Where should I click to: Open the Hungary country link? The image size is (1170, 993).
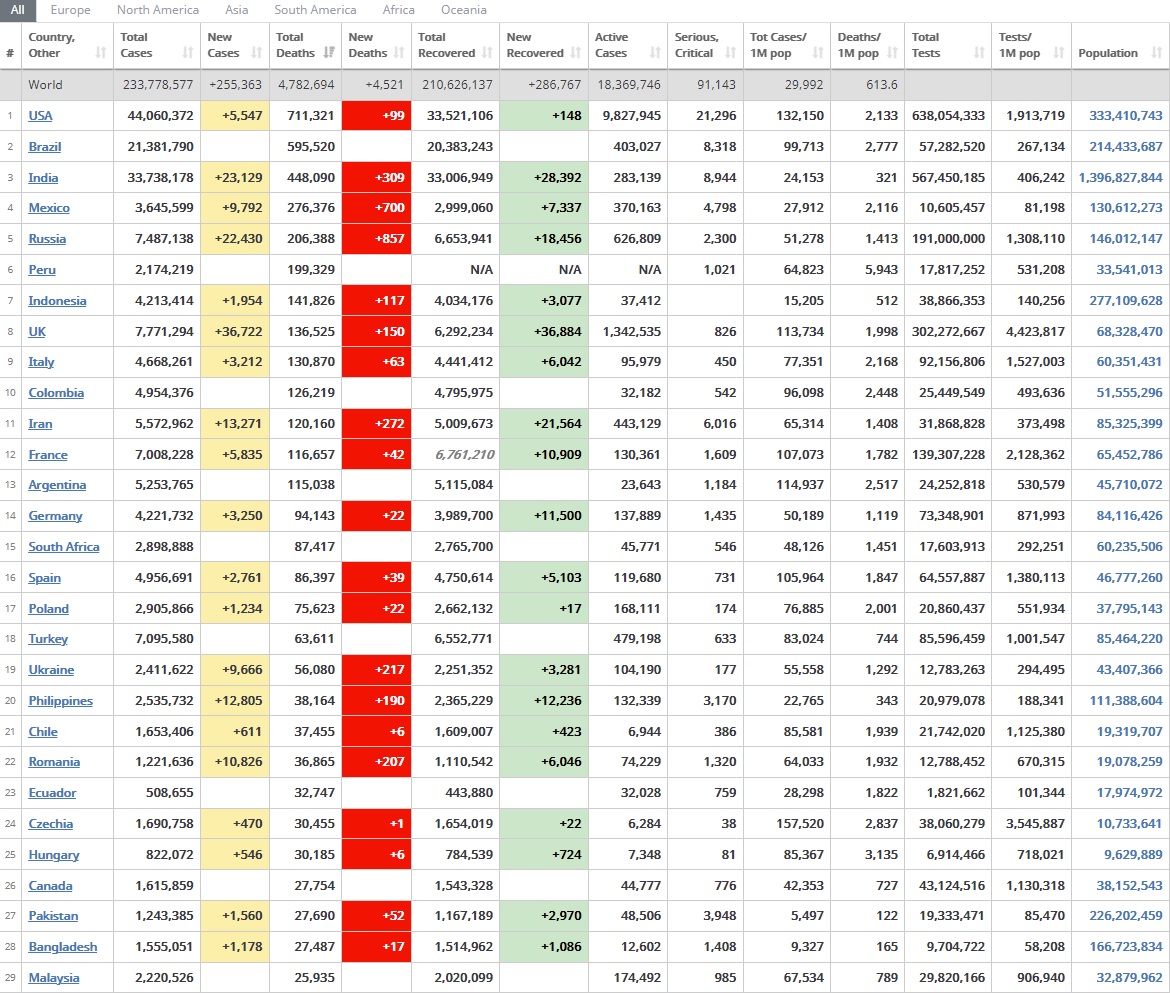pos(54,855)
